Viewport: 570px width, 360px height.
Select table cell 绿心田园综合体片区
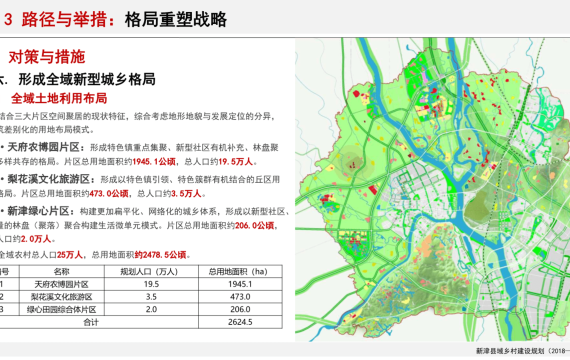[62, 309]
